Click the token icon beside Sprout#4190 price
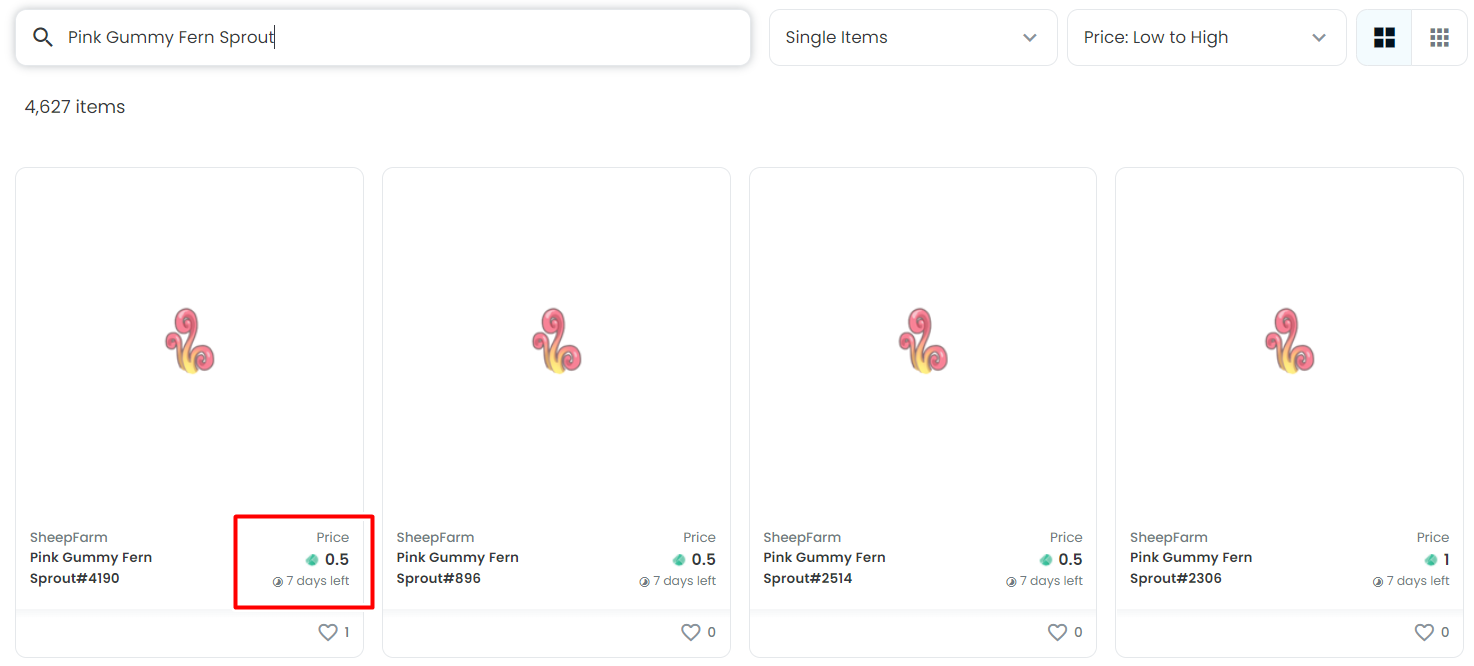 coord(312,560)
